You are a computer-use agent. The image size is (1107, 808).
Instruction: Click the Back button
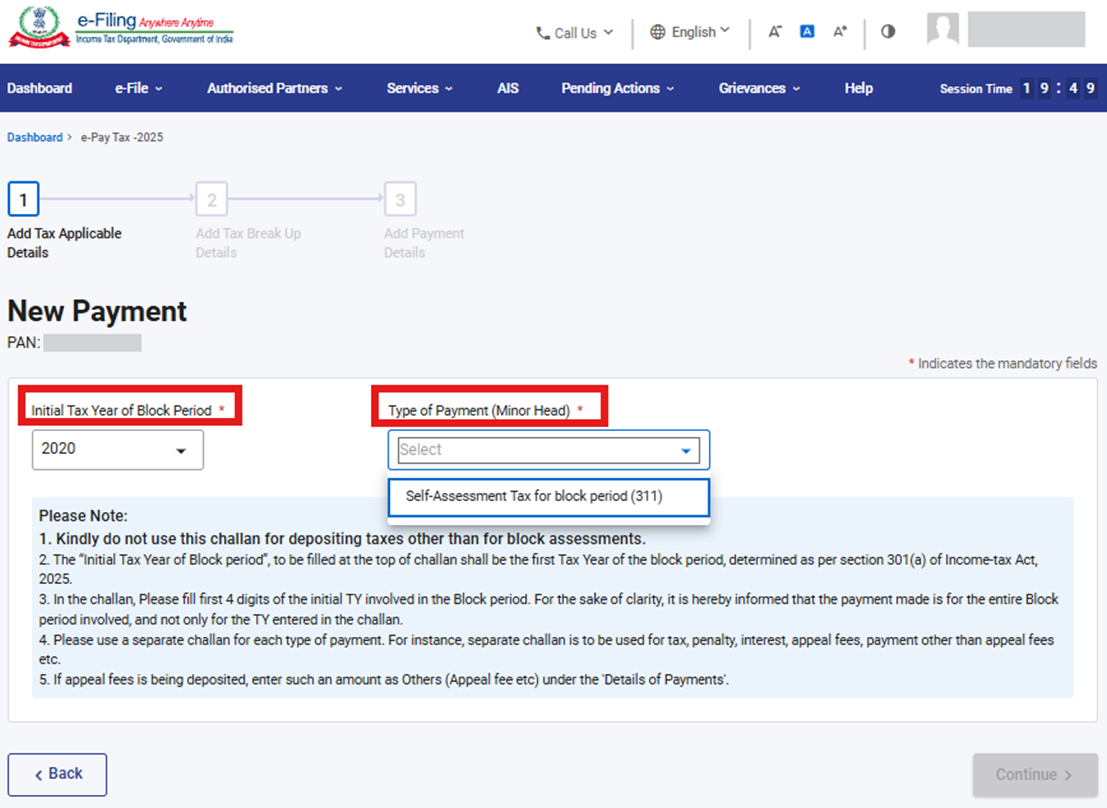(x=57, y=774)
